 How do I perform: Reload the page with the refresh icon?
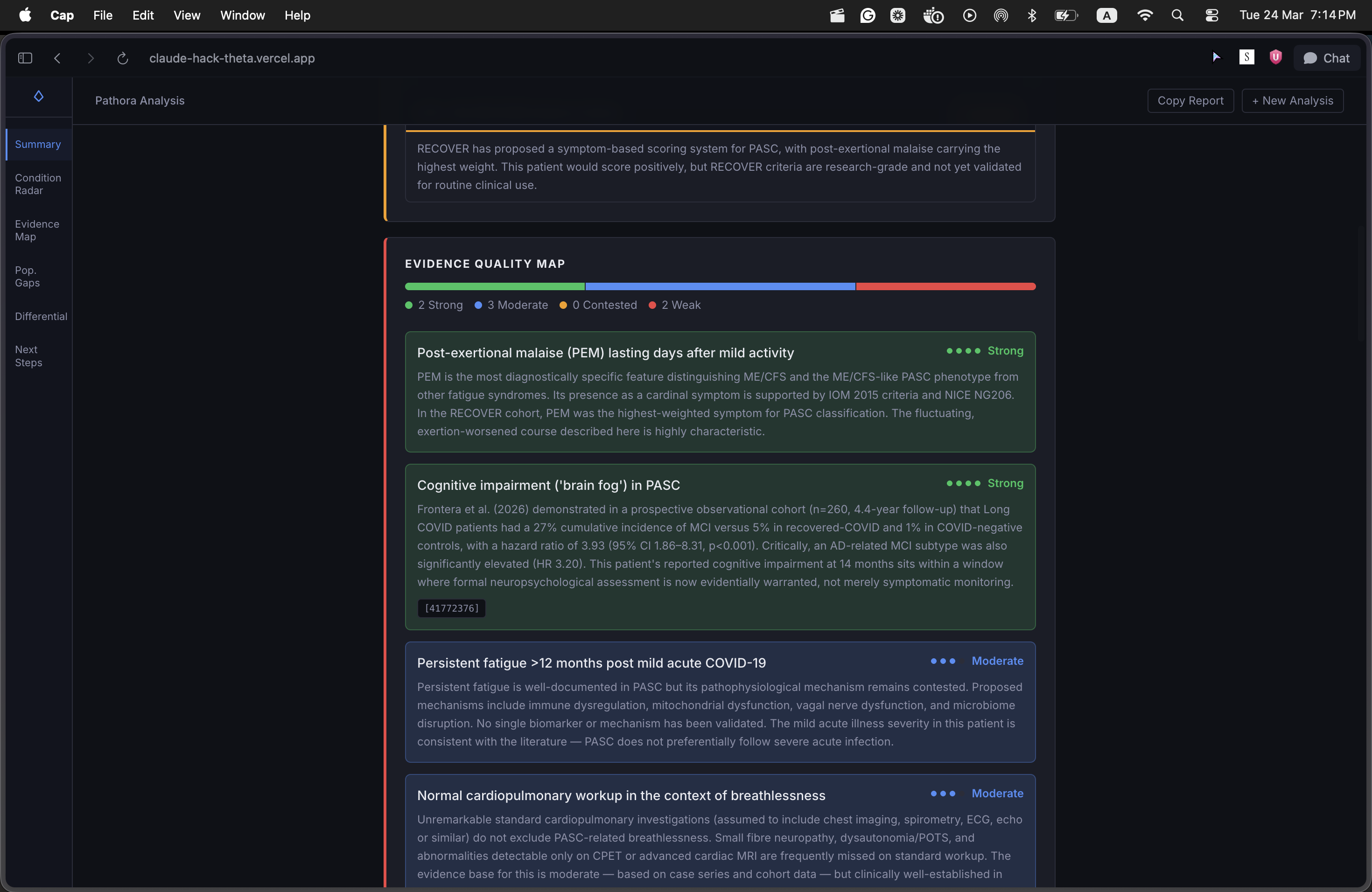122,58
